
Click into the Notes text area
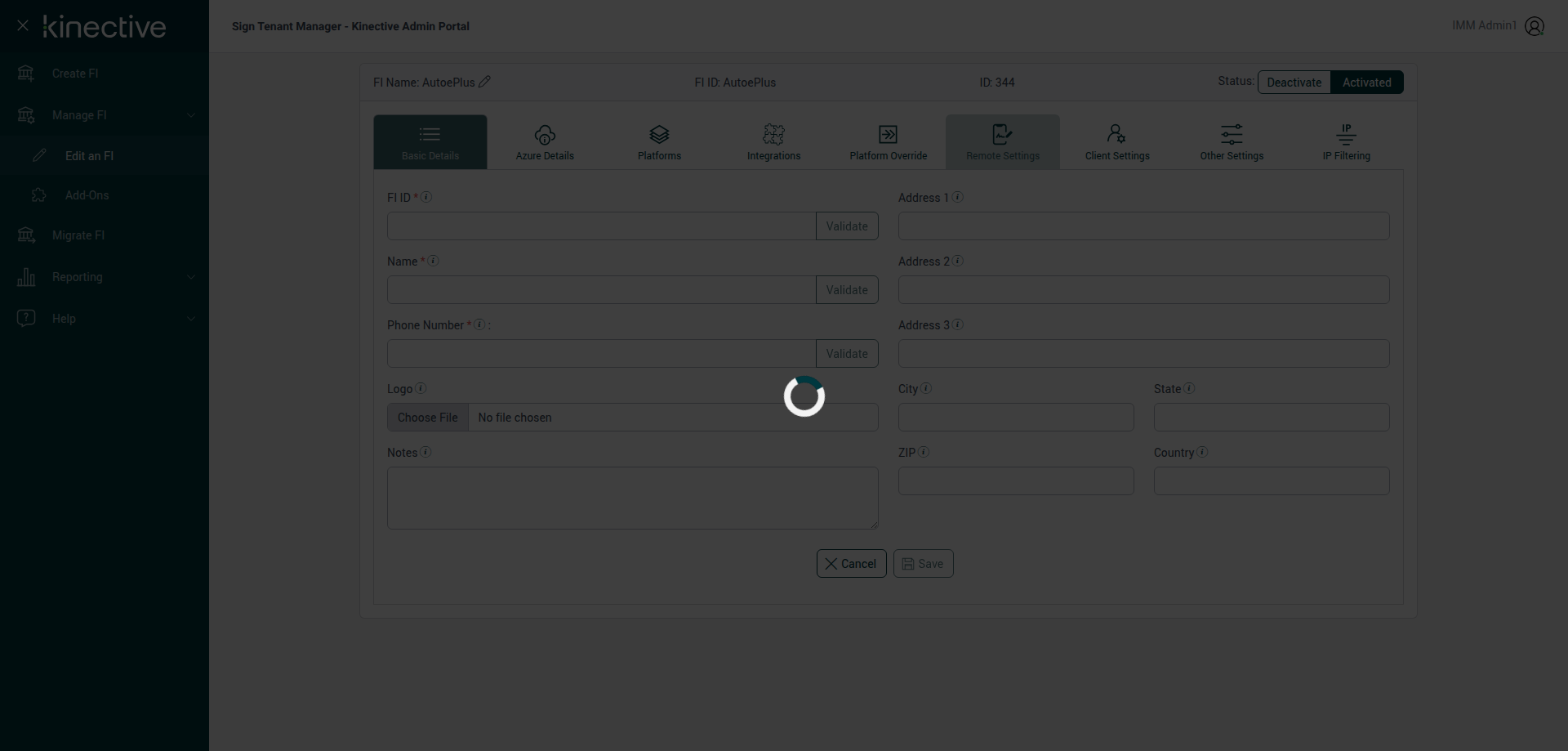(x=633, y=498)
